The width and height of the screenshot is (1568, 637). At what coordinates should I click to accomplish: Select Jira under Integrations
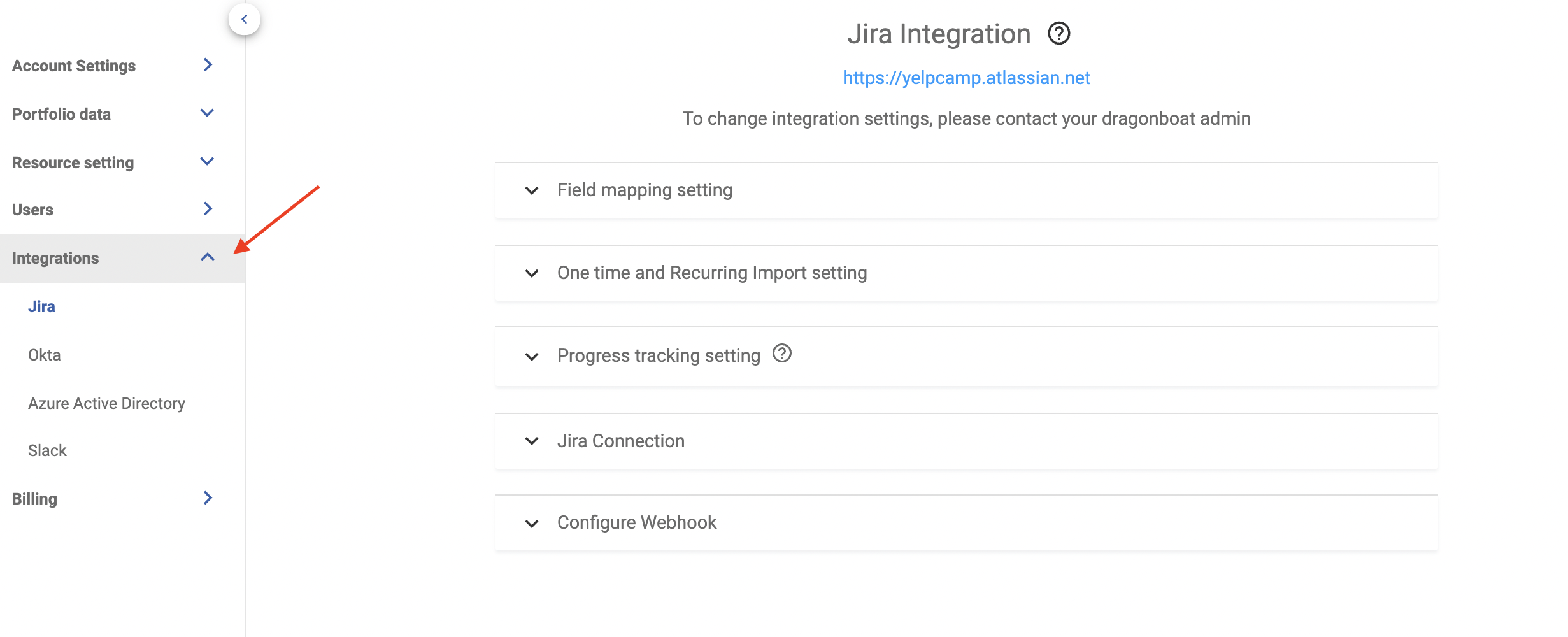[x=42, y=306]
